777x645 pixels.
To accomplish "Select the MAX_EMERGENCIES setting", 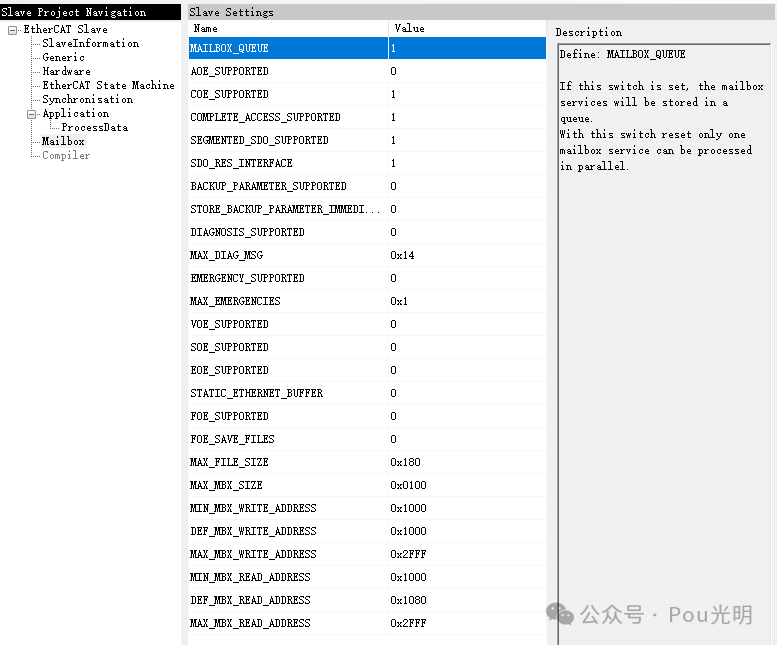I will [367, 301].
